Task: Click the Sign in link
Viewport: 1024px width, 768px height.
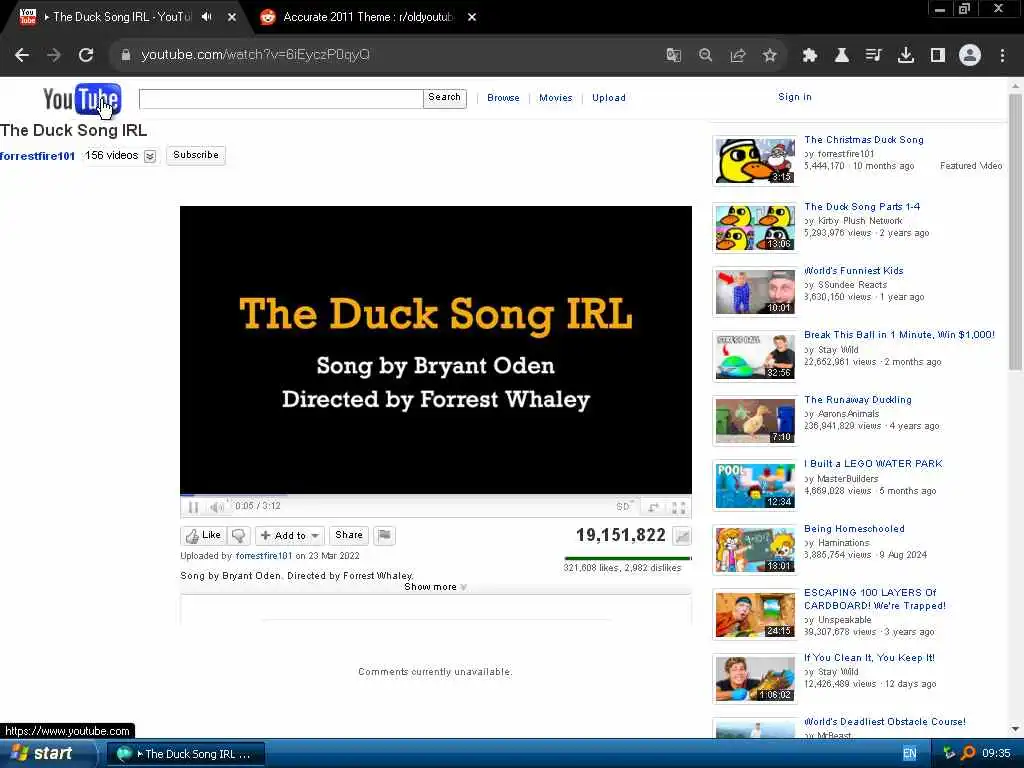Action: click(795, 97)
